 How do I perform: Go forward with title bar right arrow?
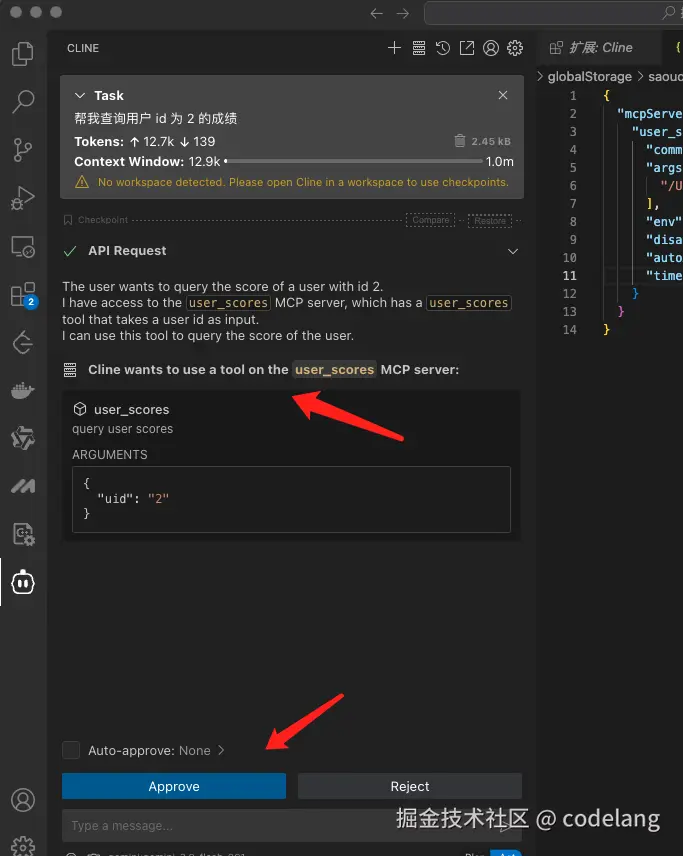click(x=403, y=14)
